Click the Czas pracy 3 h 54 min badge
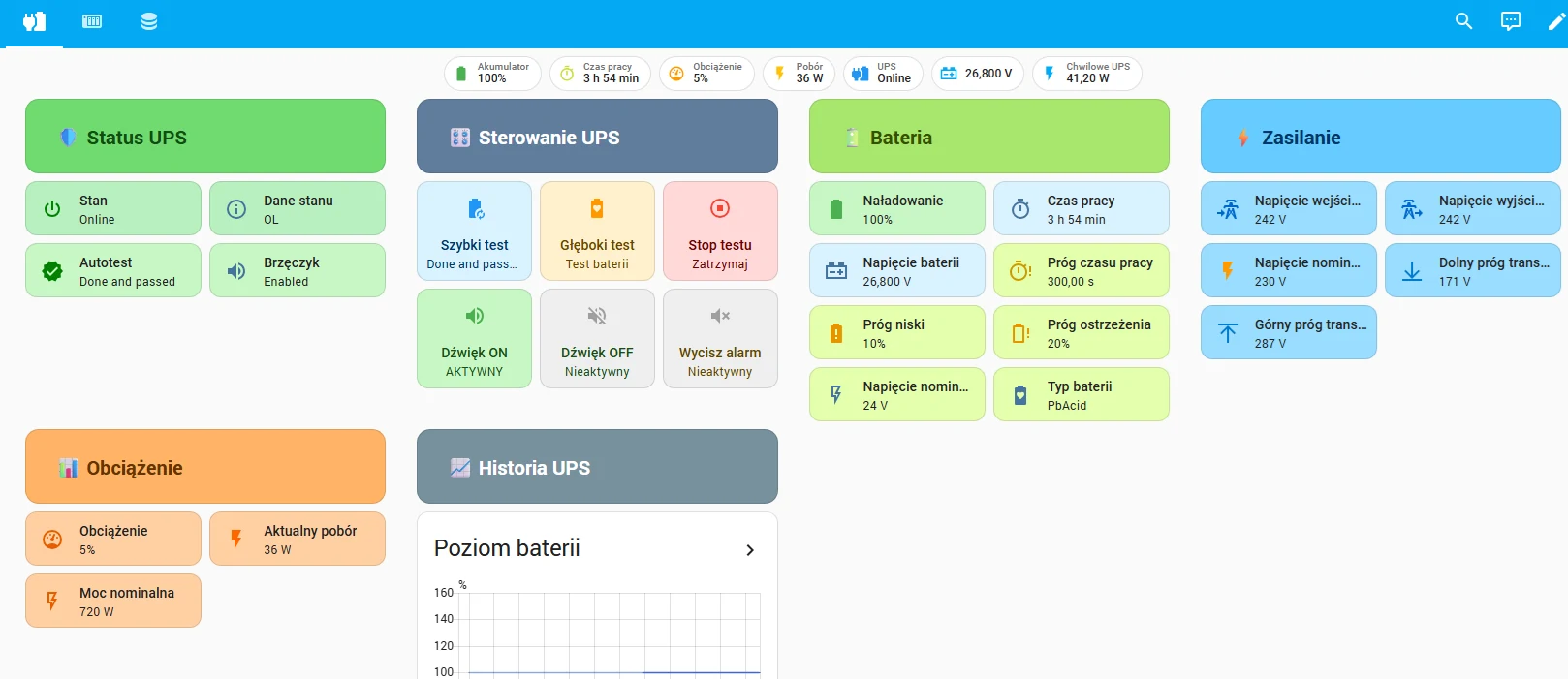Image resolution: width=1568 pixels, height=679 pixels. click(600, 73)
